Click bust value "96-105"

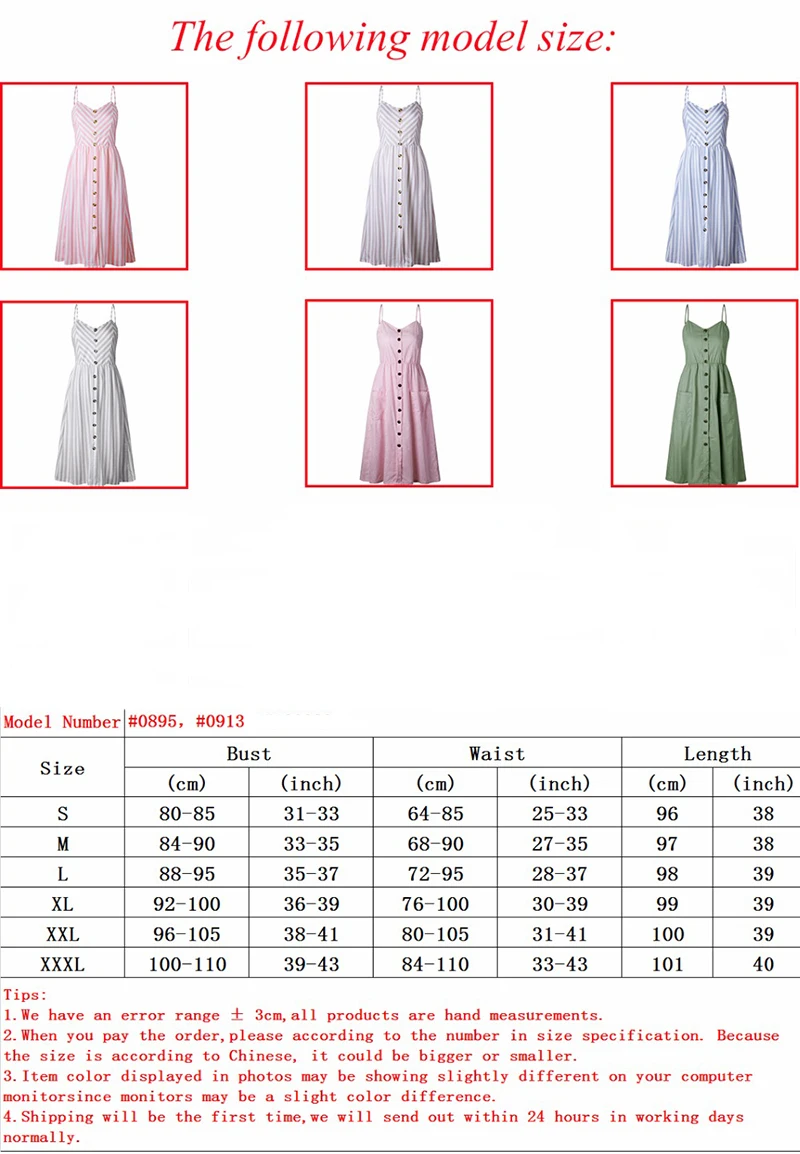(x=187, y=935)
